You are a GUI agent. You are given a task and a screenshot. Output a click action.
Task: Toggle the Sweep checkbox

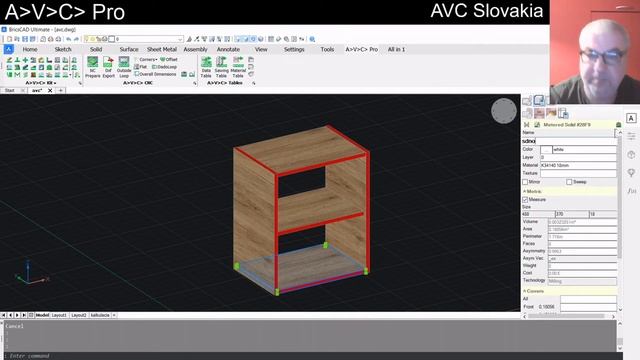569,182
